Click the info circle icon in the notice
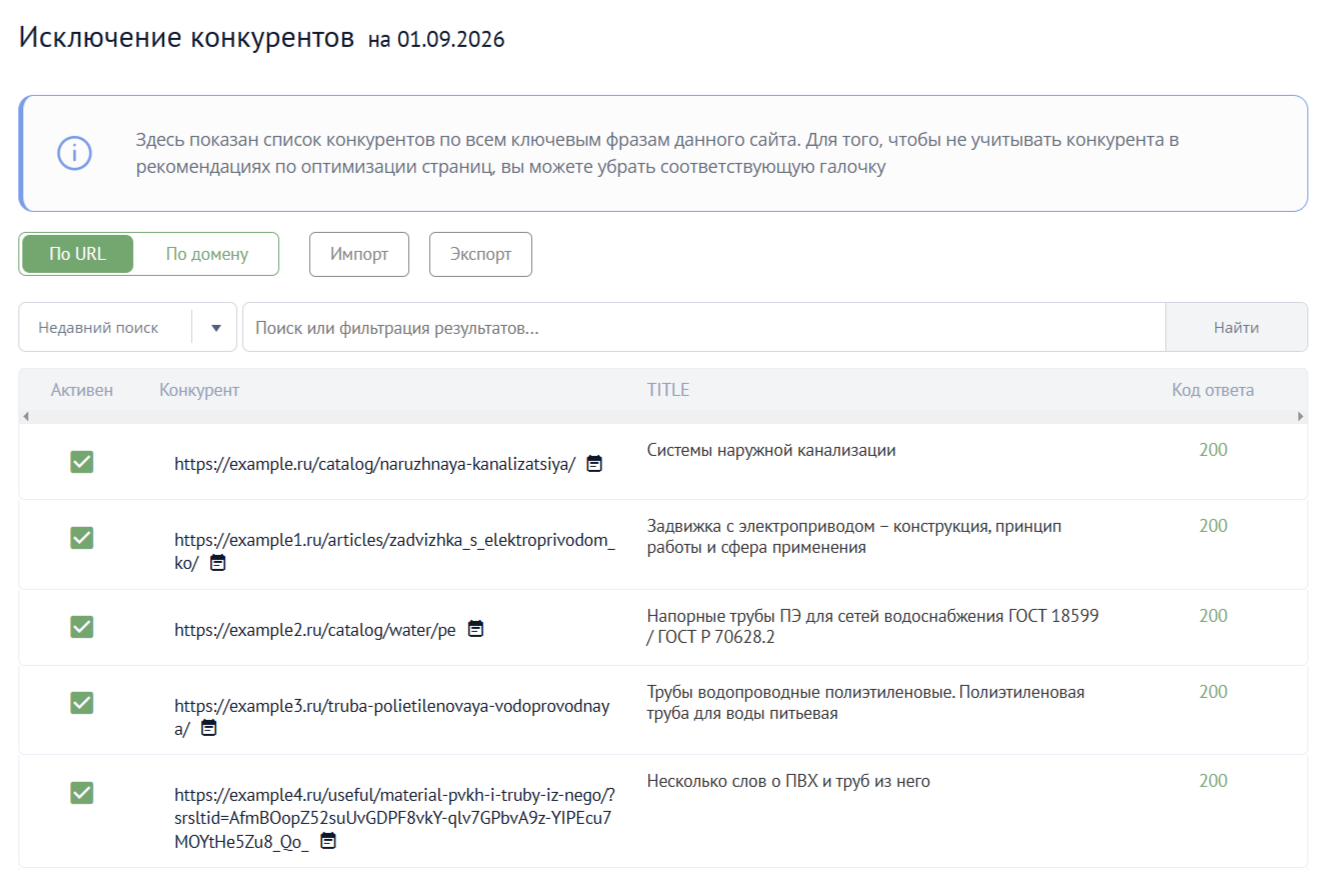 [x=74, y=153]
